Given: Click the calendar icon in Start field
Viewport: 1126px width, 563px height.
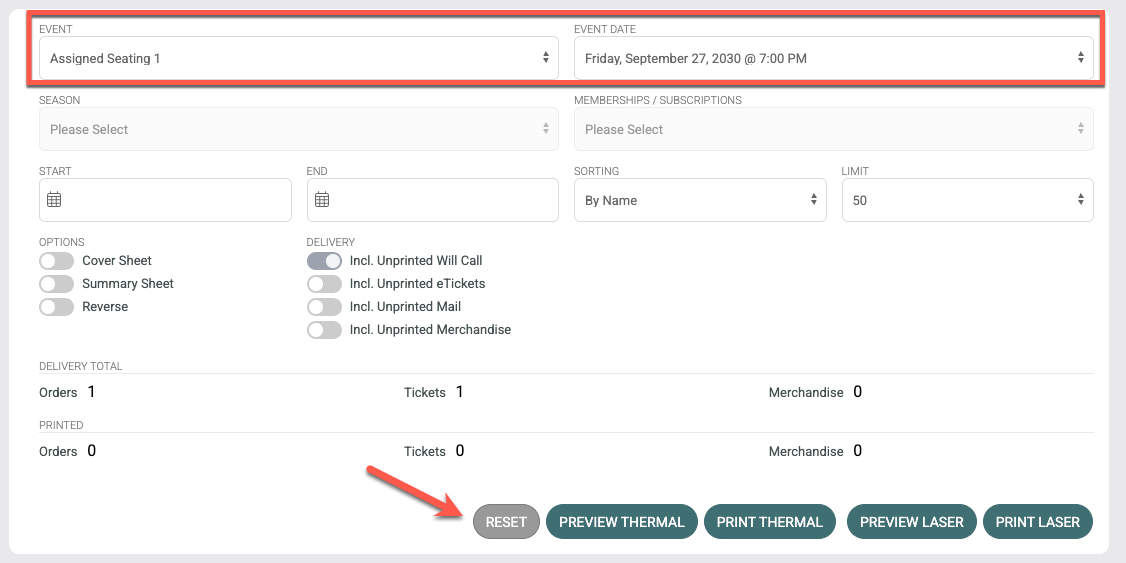Looking at the screenshot, I should point(54,200).
